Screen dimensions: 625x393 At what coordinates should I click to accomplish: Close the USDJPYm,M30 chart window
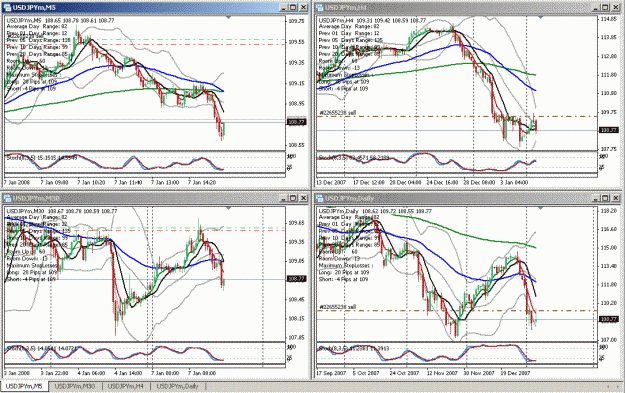(x=303, y=198)
